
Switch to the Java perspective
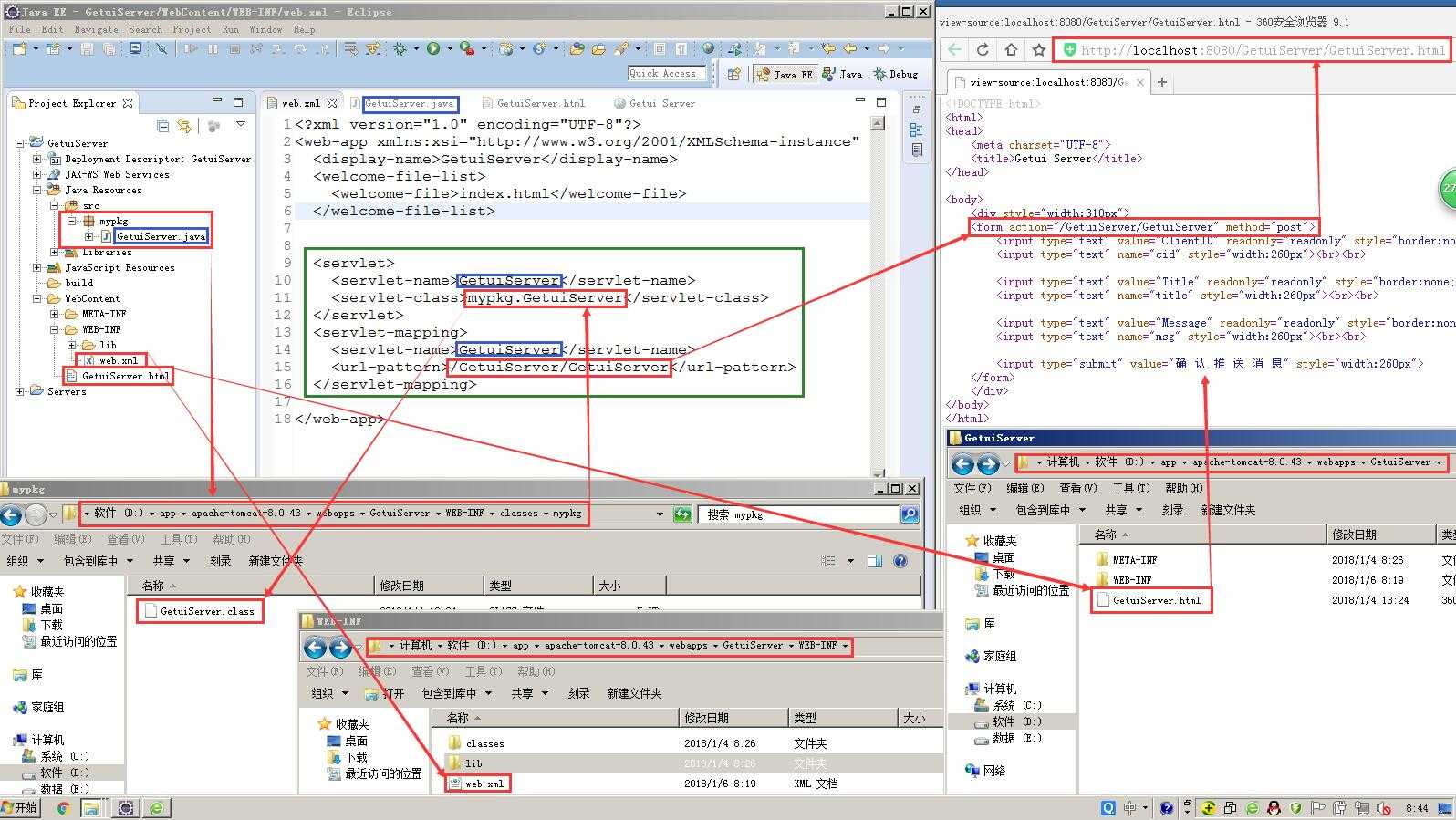[x=842, y=74]
